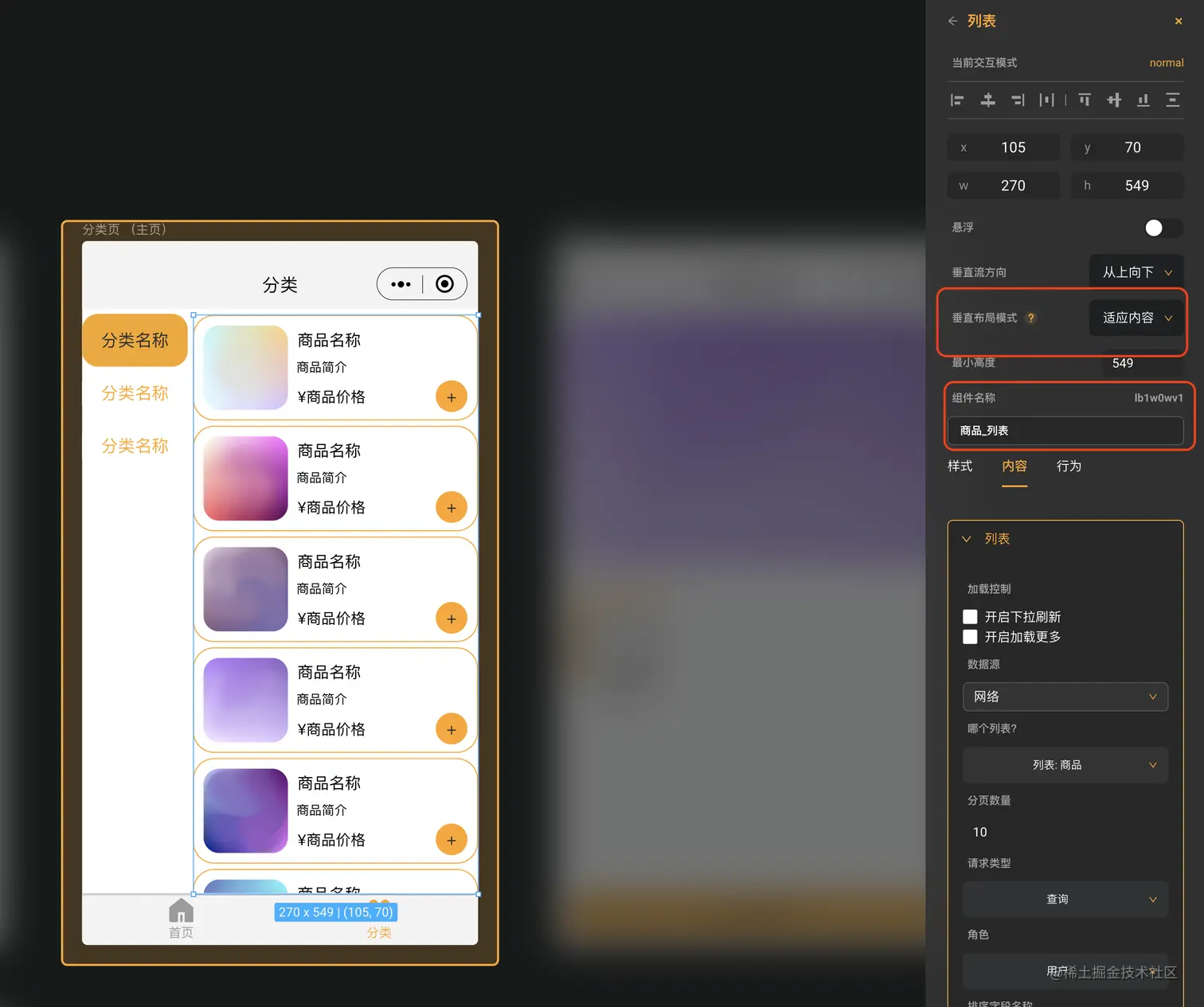
Task: Select third product's mauve swirl image
Action: pos(245,589)
